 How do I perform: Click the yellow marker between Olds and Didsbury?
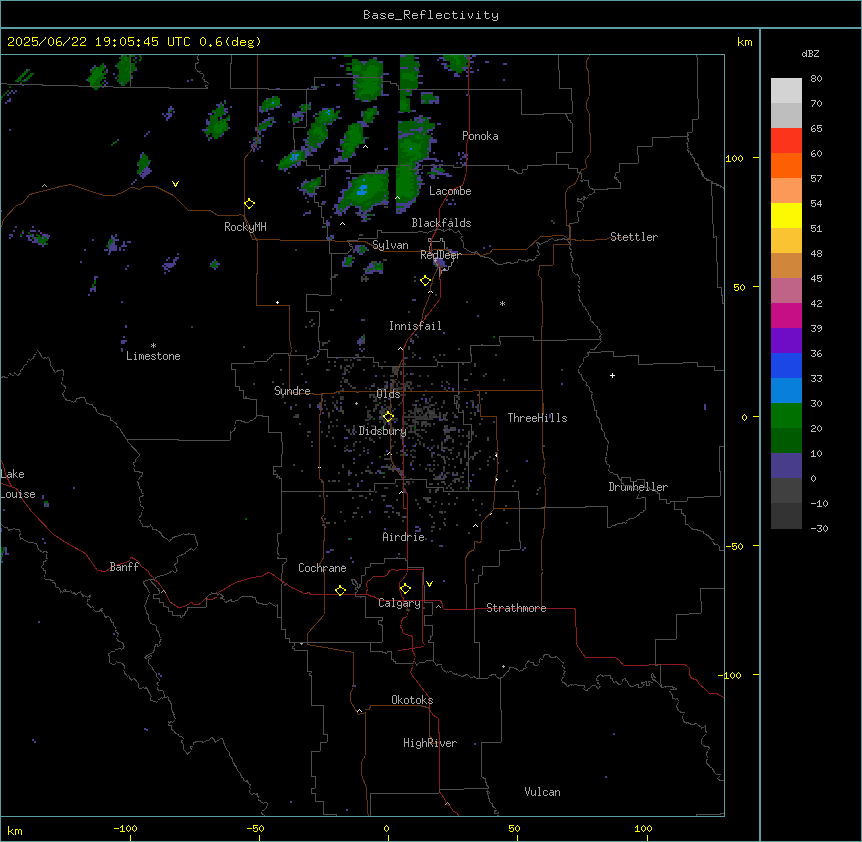tap(388, 417)
